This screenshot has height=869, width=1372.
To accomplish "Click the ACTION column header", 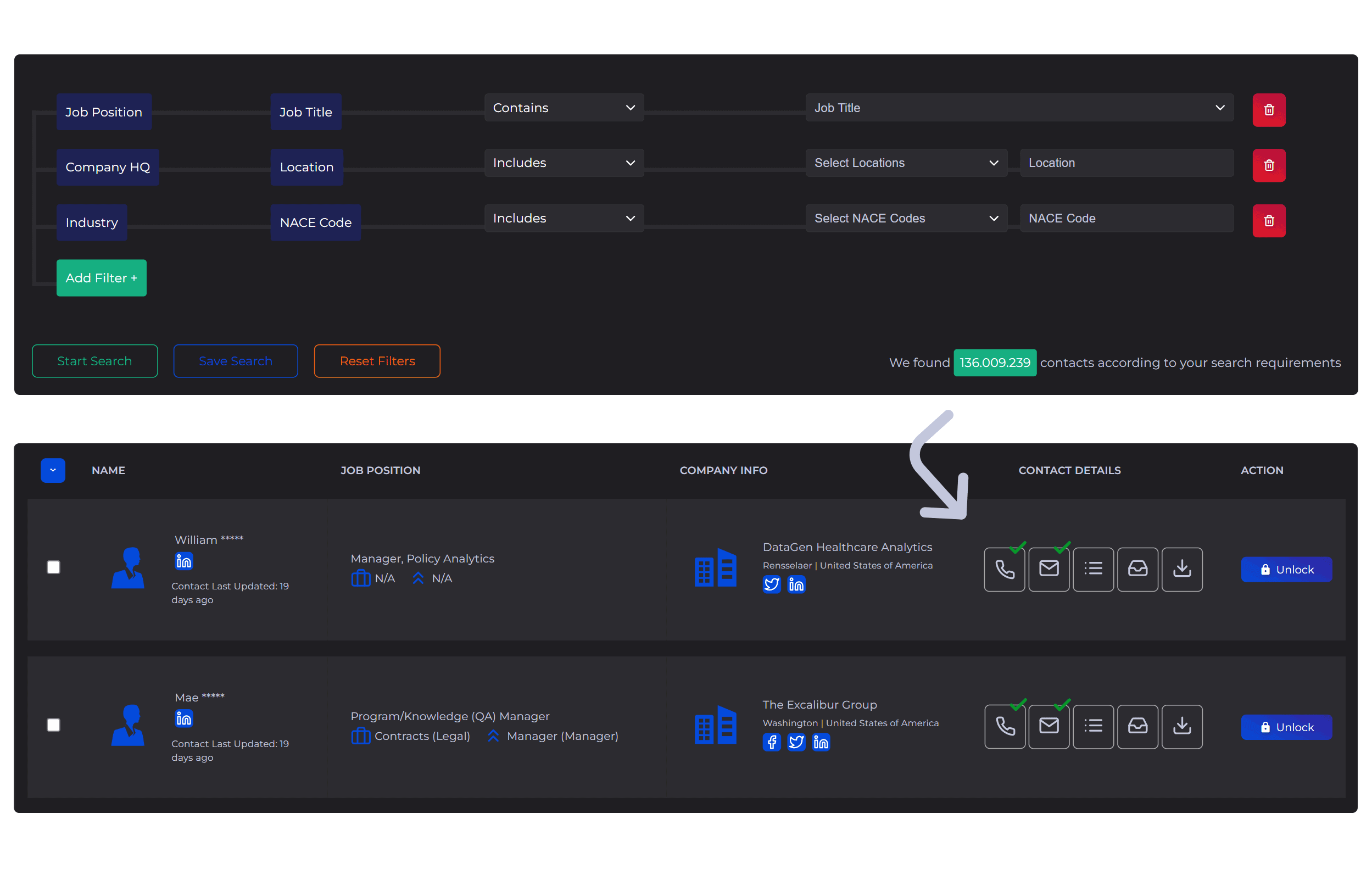I will click(1262, 470).
